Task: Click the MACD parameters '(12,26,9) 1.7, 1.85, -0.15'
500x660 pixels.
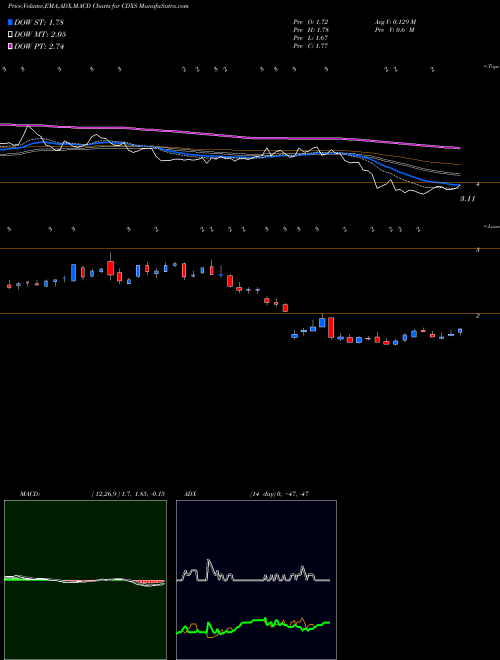Action: coord(128,494)
